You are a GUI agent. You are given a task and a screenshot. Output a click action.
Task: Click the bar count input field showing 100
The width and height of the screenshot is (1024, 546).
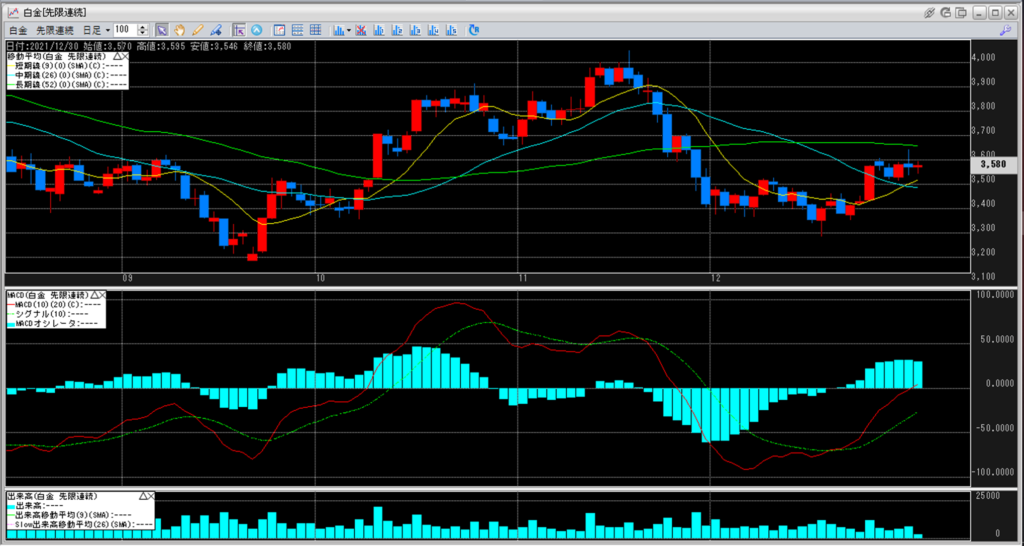tap(124, 30)
